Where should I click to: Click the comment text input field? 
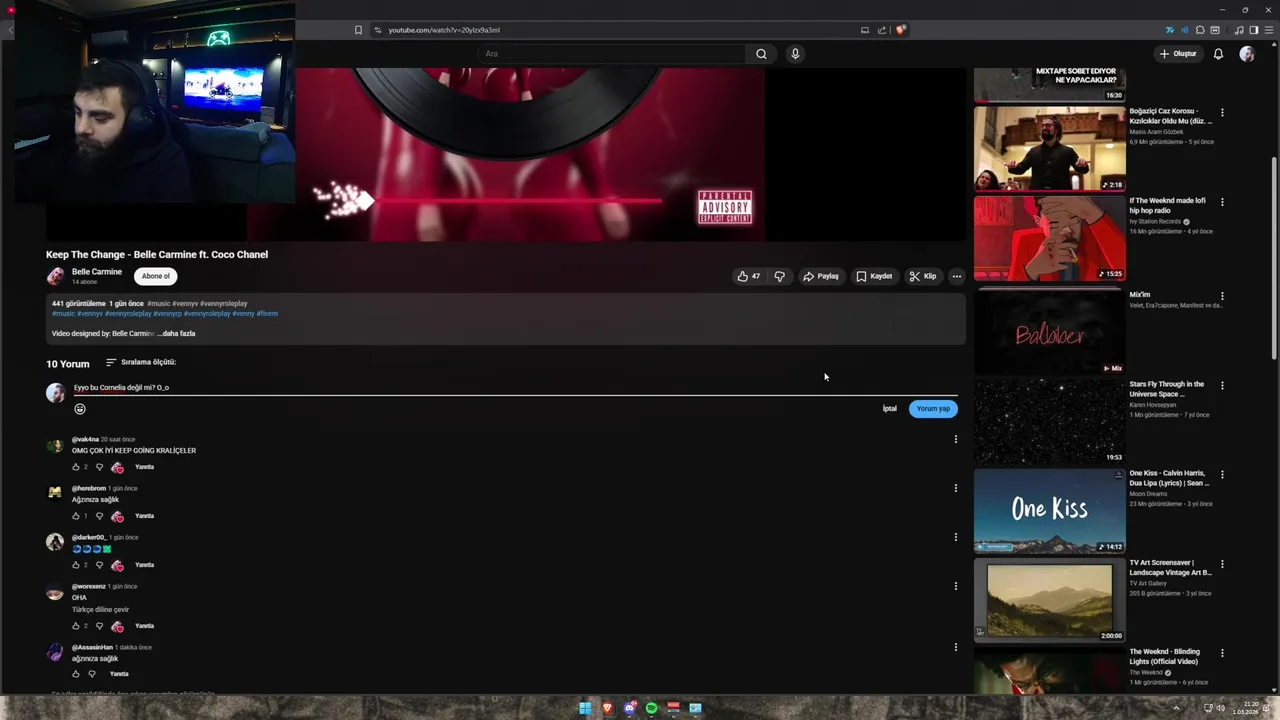click(515, 388)
